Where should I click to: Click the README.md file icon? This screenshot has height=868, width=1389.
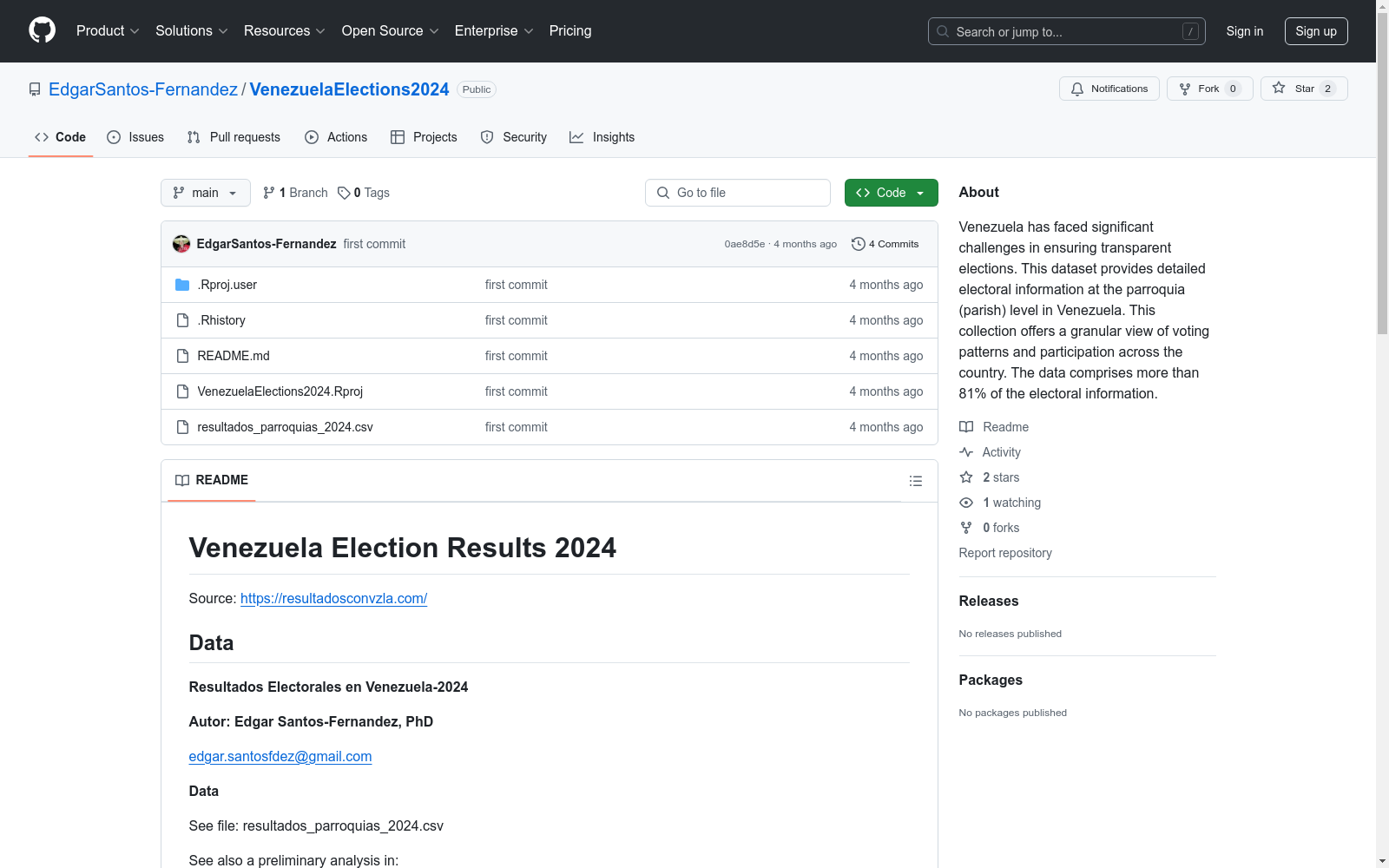point(182,356)
